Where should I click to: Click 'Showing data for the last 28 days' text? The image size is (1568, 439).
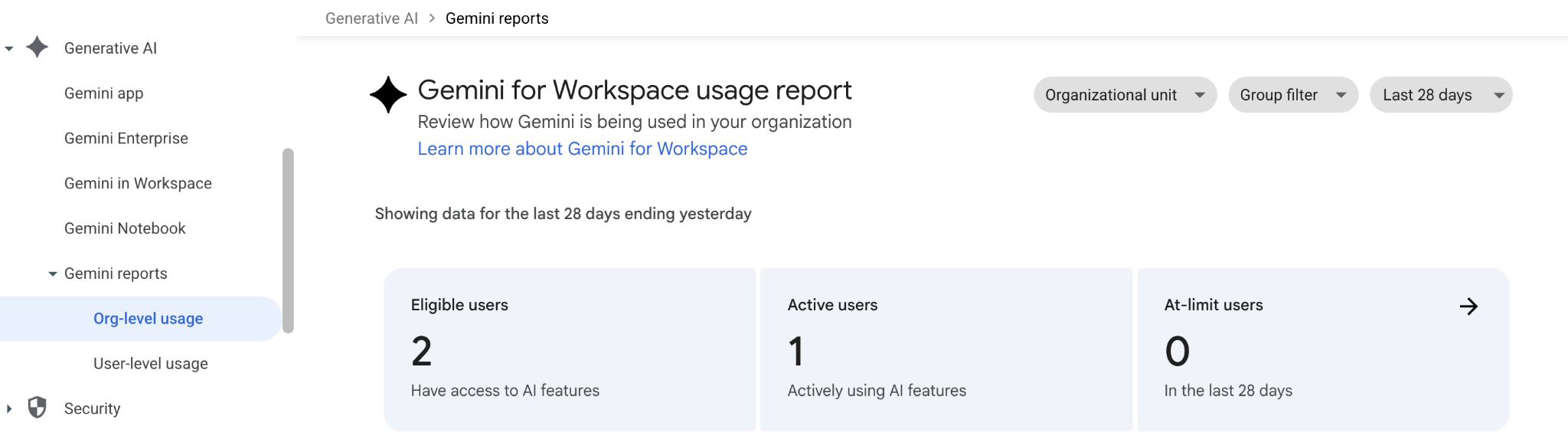[x=563, y=214]
